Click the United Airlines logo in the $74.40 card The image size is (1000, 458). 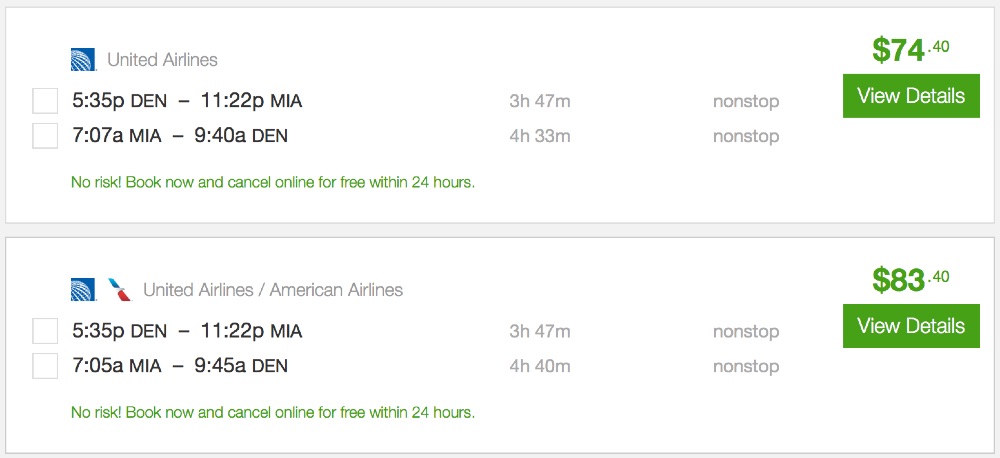click(x=83, y=60)
